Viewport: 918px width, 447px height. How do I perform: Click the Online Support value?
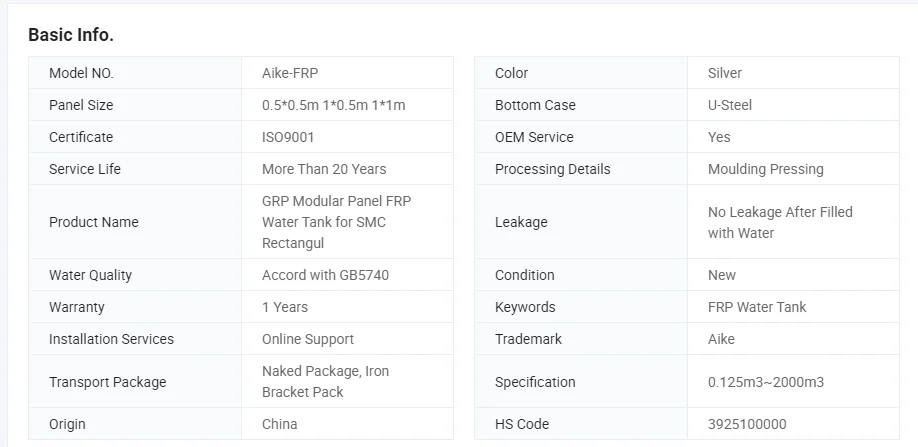click(308, 339)
